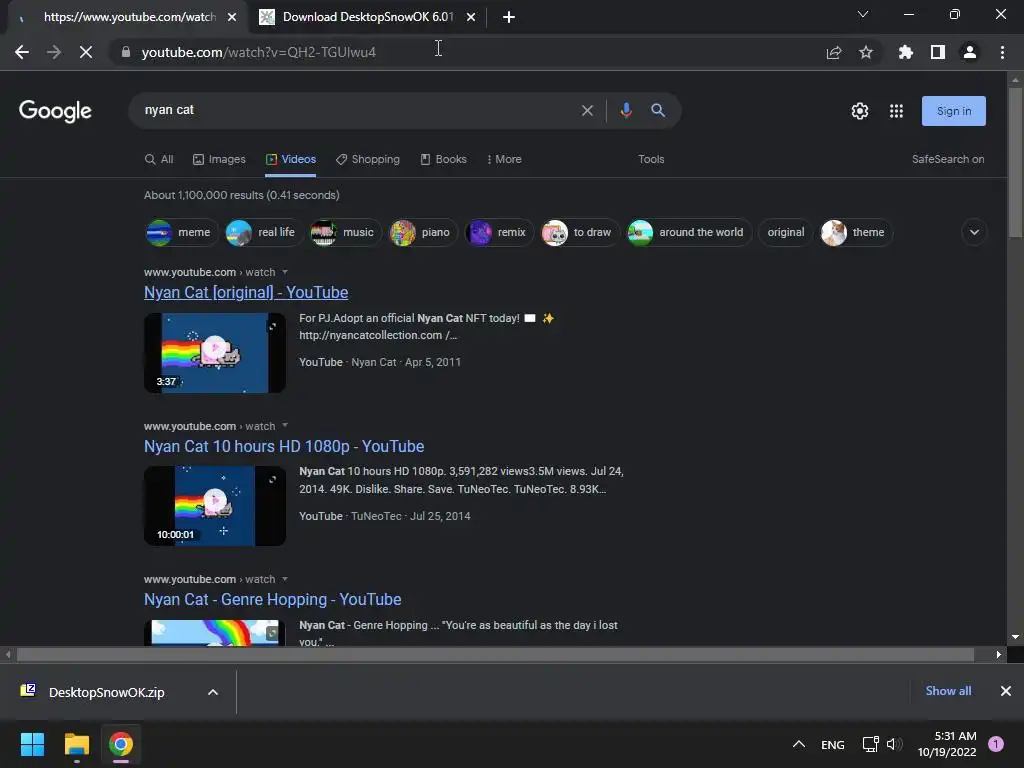Click Chrome icon in taskbar
Screen dimensions: 1024x768
coord(121,744)
